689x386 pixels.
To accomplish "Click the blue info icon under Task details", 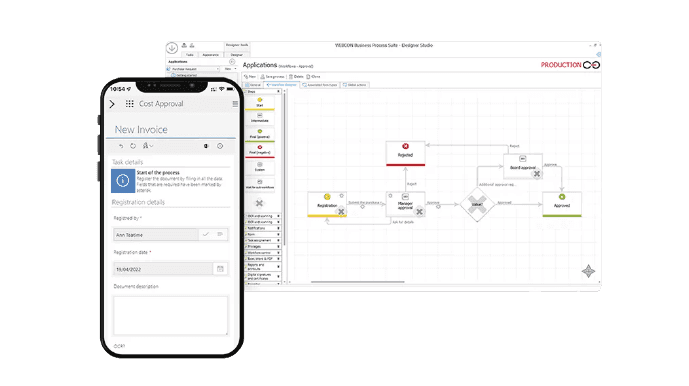I will point(123,181).
